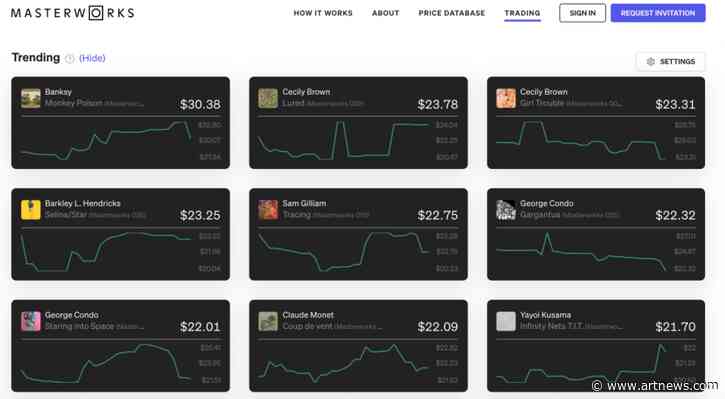Click the $23.31 price

tap(675, 104)
